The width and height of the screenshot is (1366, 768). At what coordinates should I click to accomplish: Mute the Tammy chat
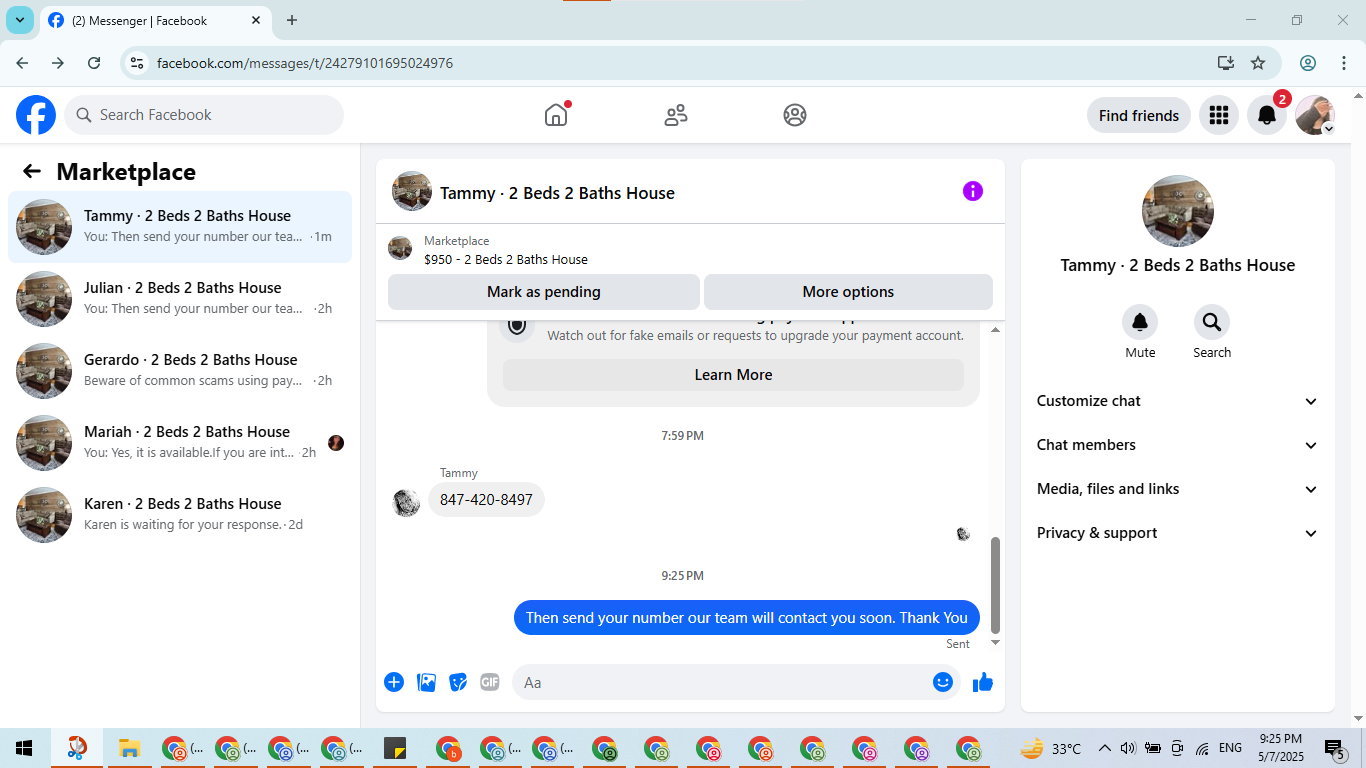tap(1140, 322)
